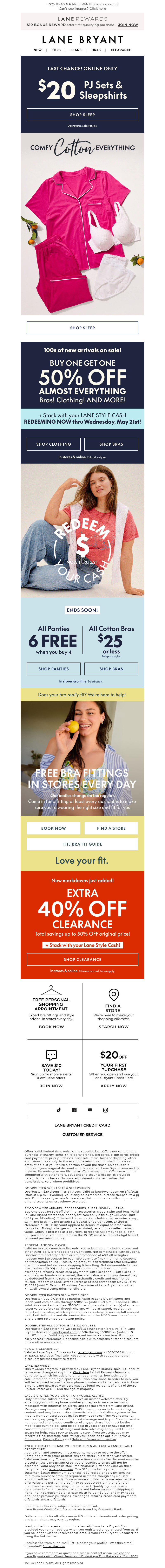Open the JEANS navigation item
This screenshot has height=1568, width=165.
[76, 50]
